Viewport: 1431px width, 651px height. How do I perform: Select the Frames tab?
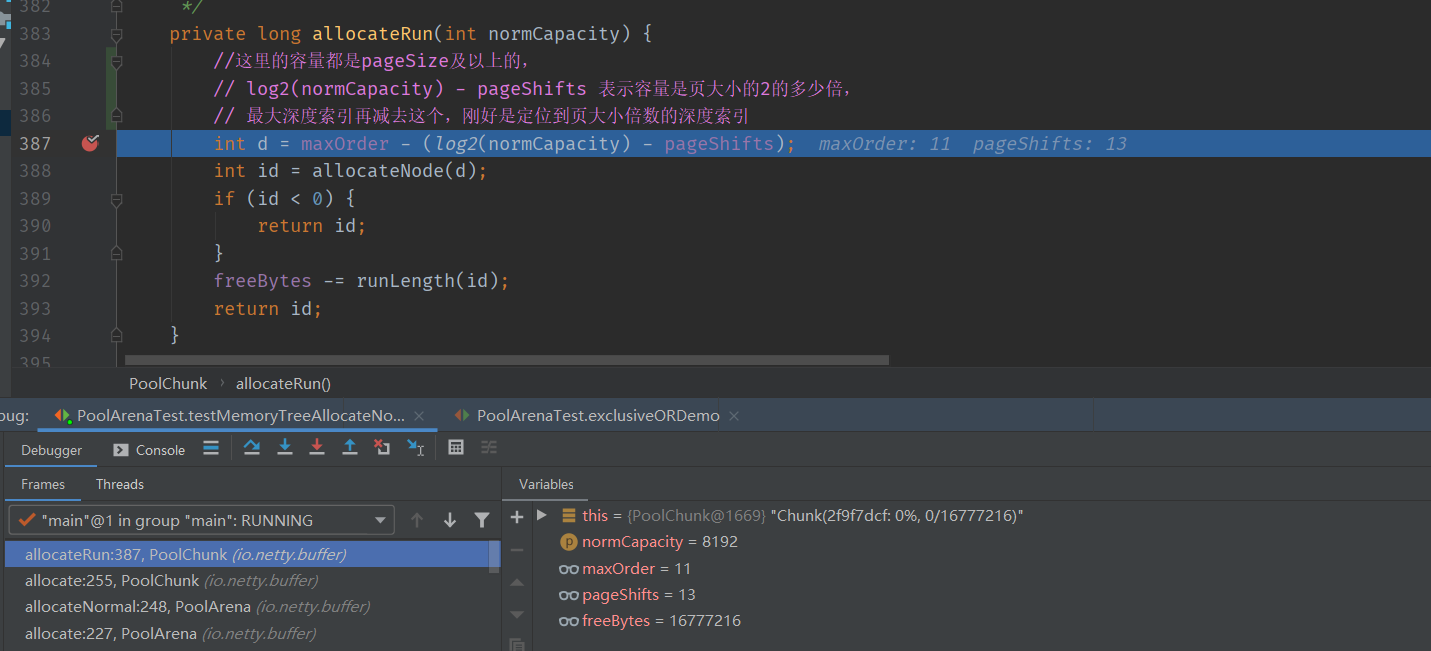coord(43,484)
